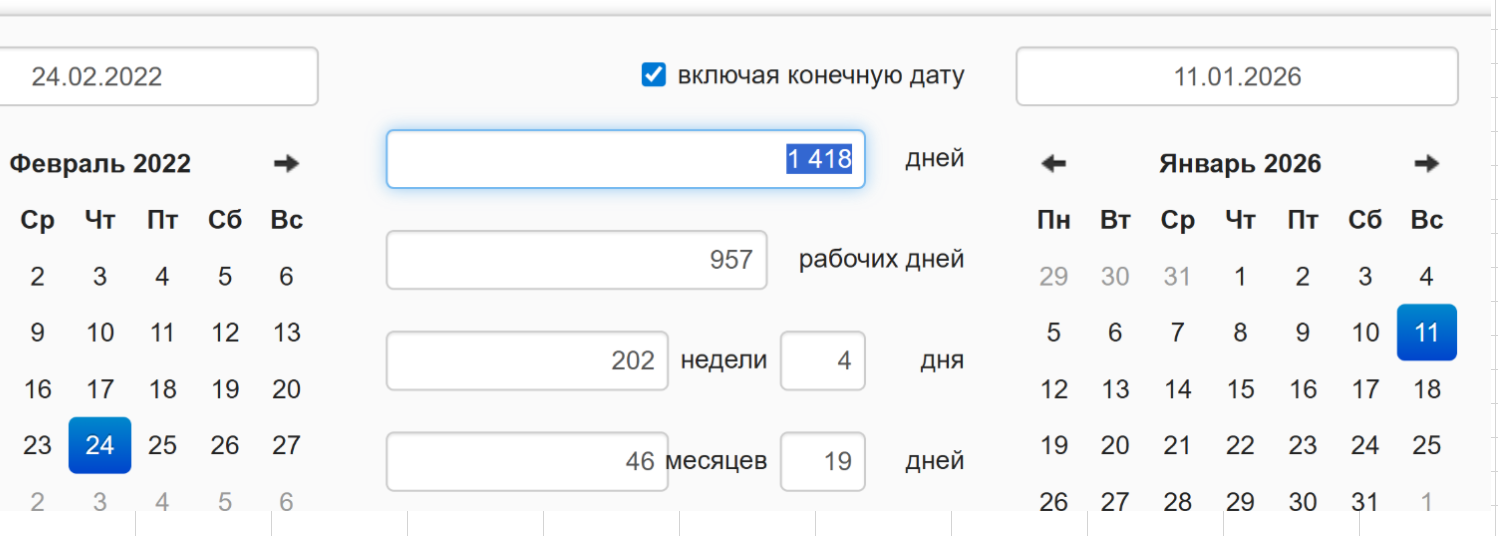Choose January 20 in the right calendar
Screen dimensions: 1498x536
click(1115, 445)
